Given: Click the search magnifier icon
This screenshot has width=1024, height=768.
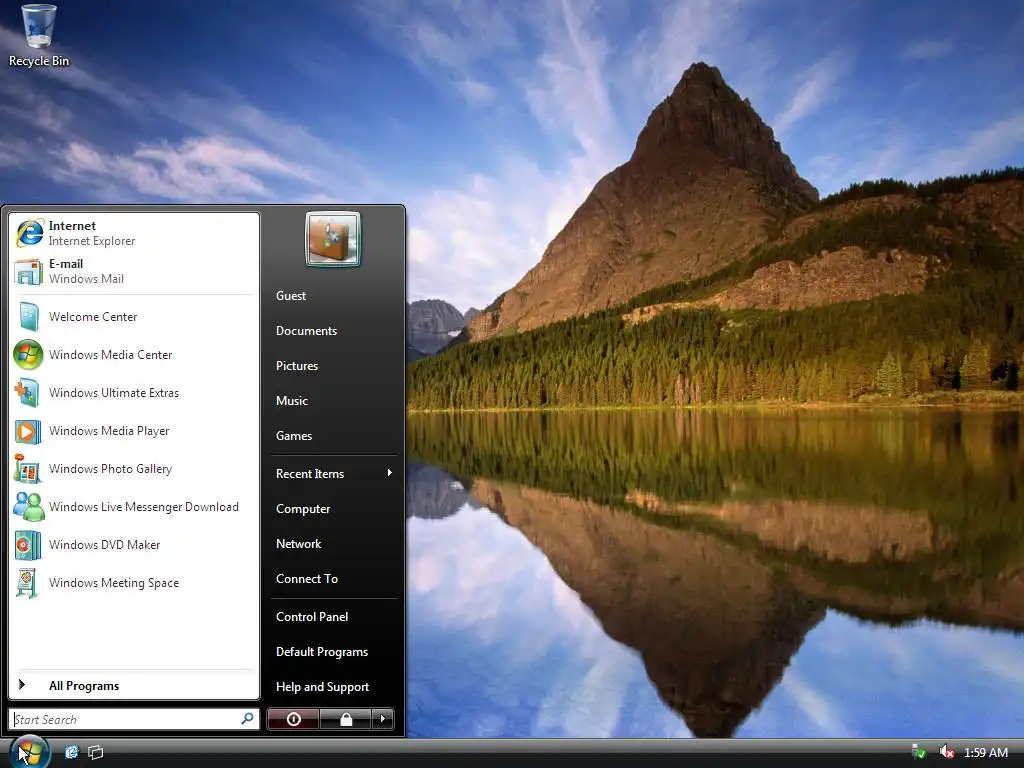Looking at the screenshot, I should point(248,718).
